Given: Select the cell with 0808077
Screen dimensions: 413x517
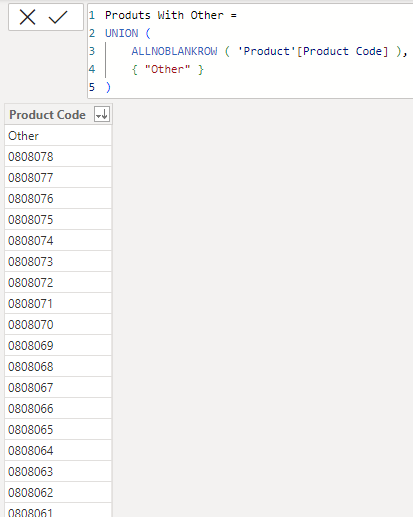Looking at the screenshot, I should coord(58,178).
